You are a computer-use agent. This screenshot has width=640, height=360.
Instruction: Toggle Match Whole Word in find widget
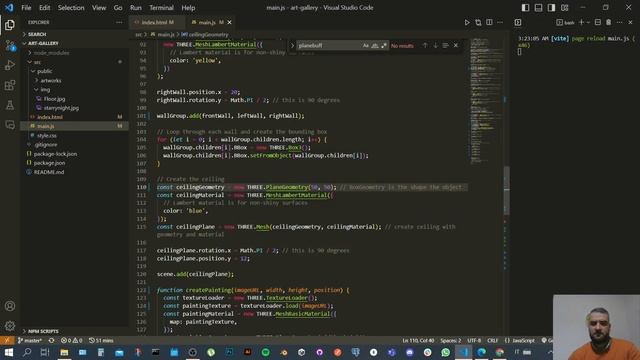375,46
